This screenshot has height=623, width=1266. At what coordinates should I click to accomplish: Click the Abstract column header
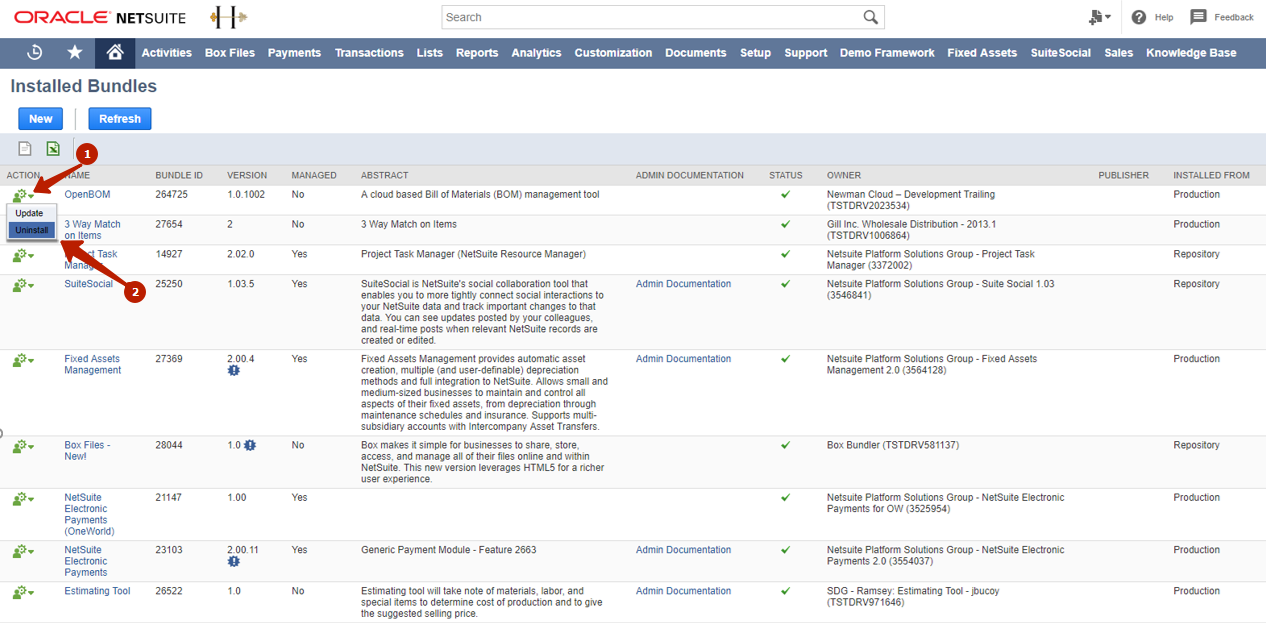[385, 175]
